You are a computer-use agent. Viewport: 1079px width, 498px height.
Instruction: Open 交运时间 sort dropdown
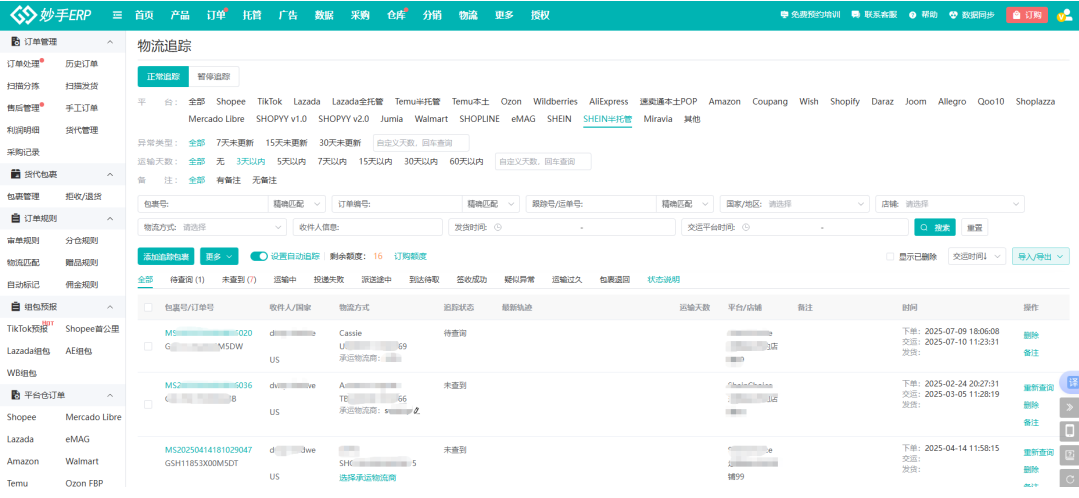[x=977, y=257]
